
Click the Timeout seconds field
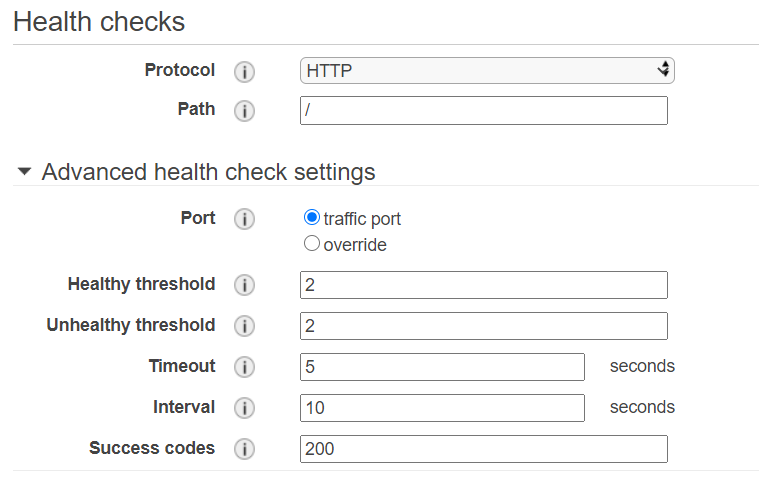[x=442, y=367]
